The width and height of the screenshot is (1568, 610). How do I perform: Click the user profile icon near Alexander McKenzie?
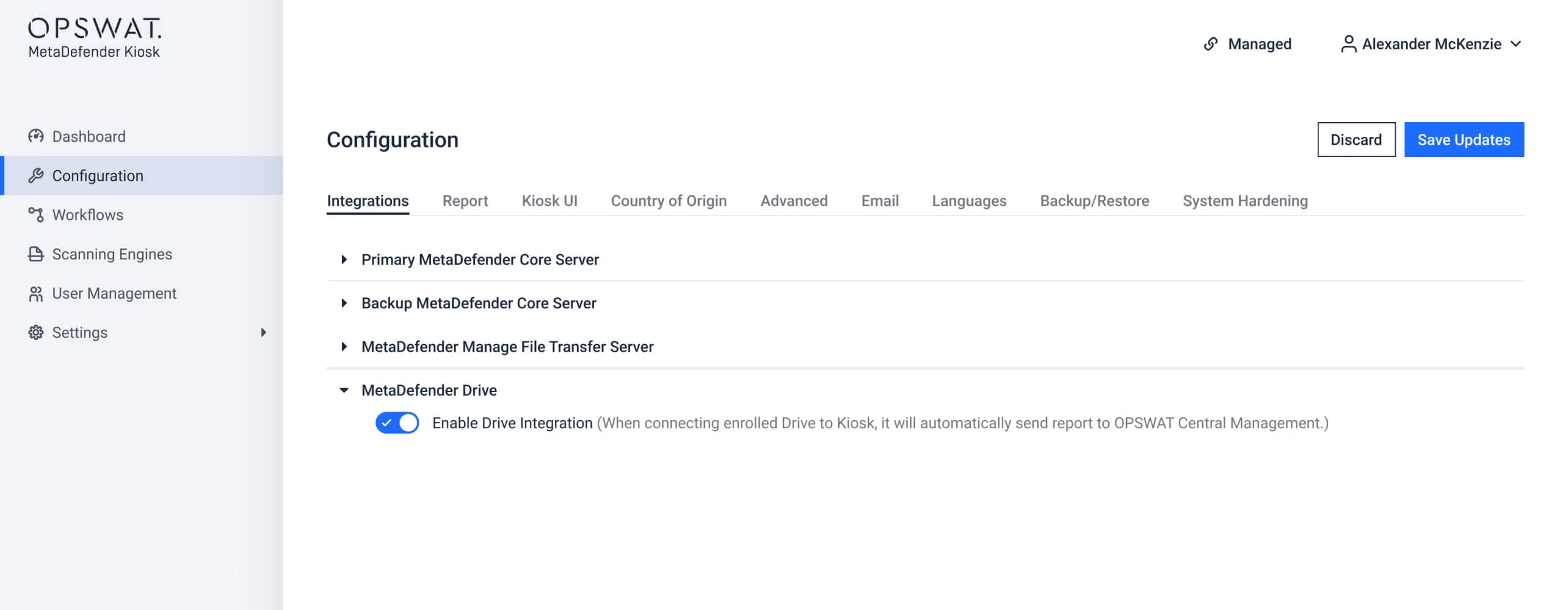[x=1349, y=43]
